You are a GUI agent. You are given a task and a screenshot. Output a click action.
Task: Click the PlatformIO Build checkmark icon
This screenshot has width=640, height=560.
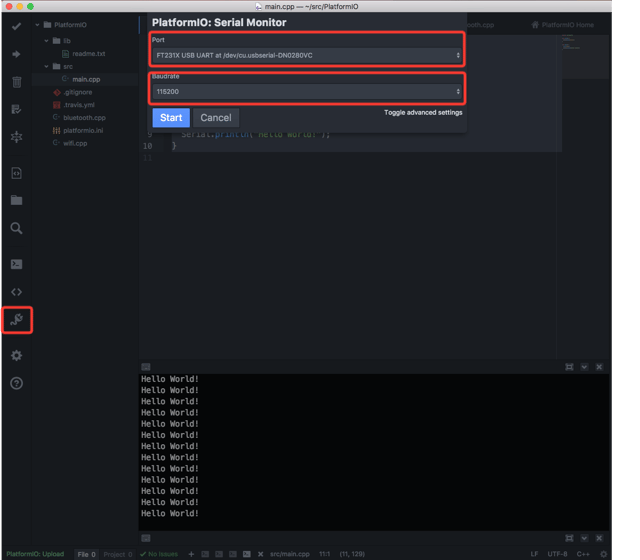pyautogui.click(x=16, y=27)
